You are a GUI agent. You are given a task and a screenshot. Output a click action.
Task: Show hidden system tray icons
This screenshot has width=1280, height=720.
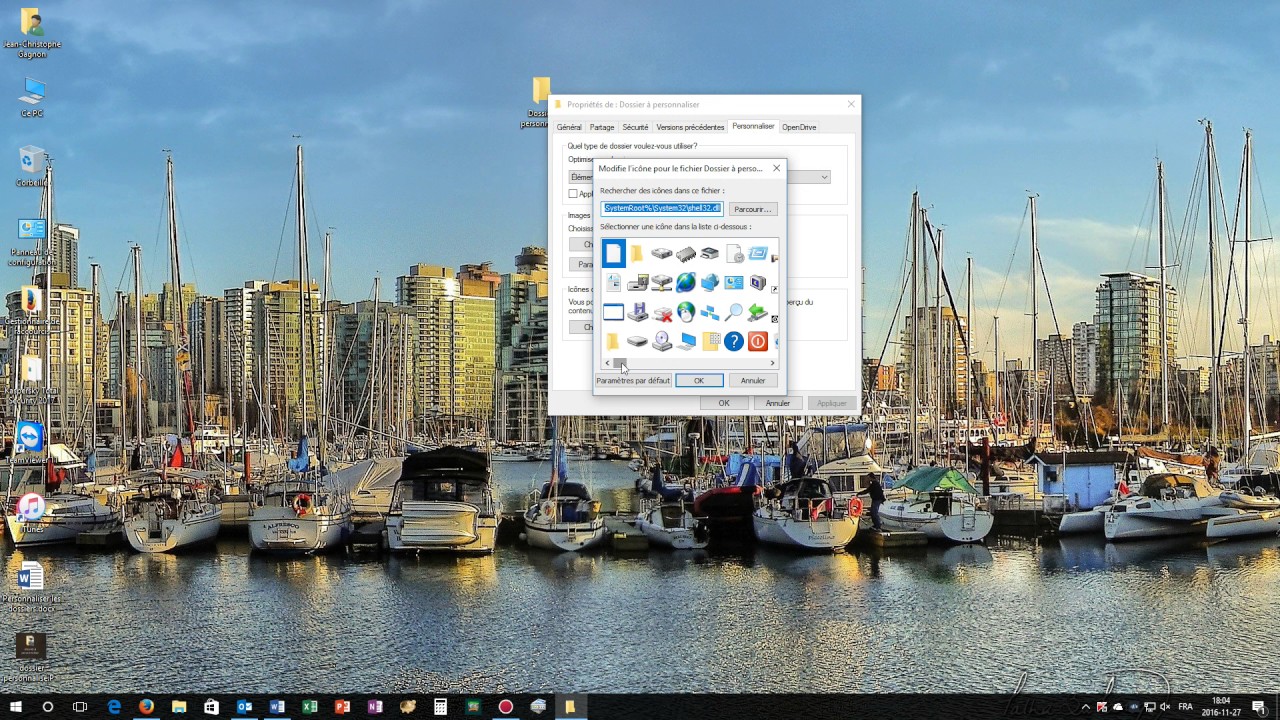[1086, 707]
